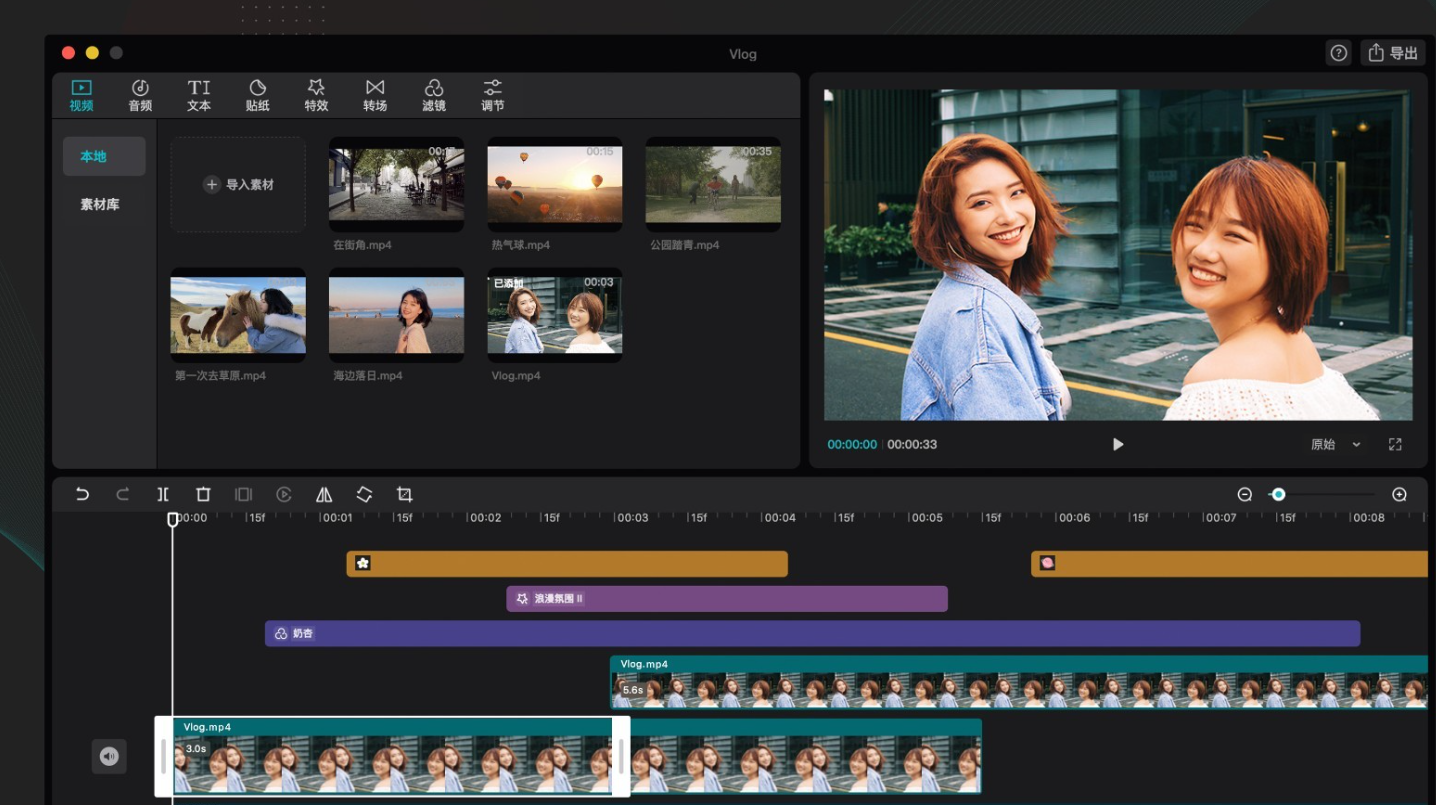
Task: Click the undo arrow in timeline toolbar
Action: click(x=83, y=494)
